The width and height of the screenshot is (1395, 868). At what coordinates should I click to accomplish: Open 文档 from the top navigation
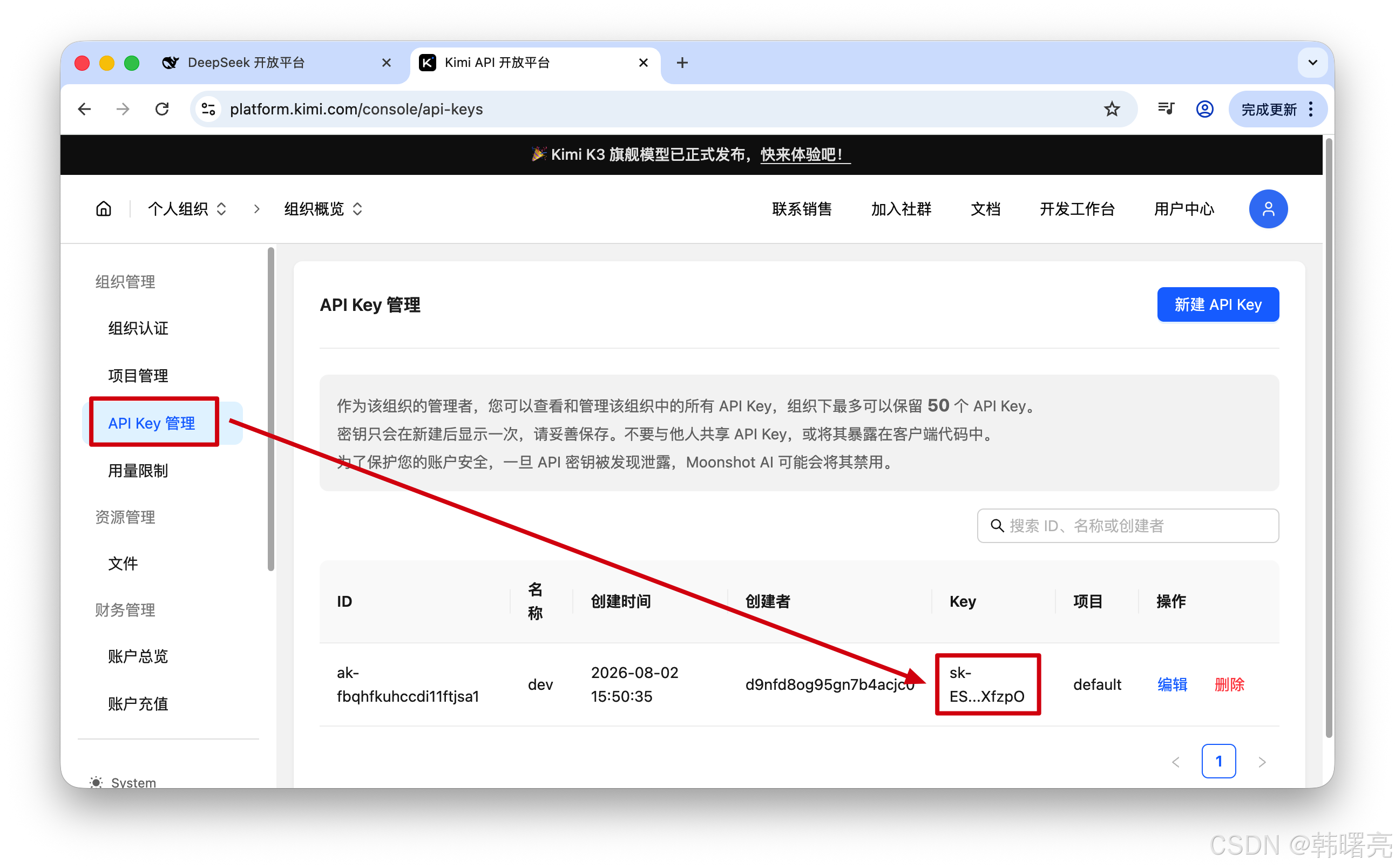pos(986,209)
